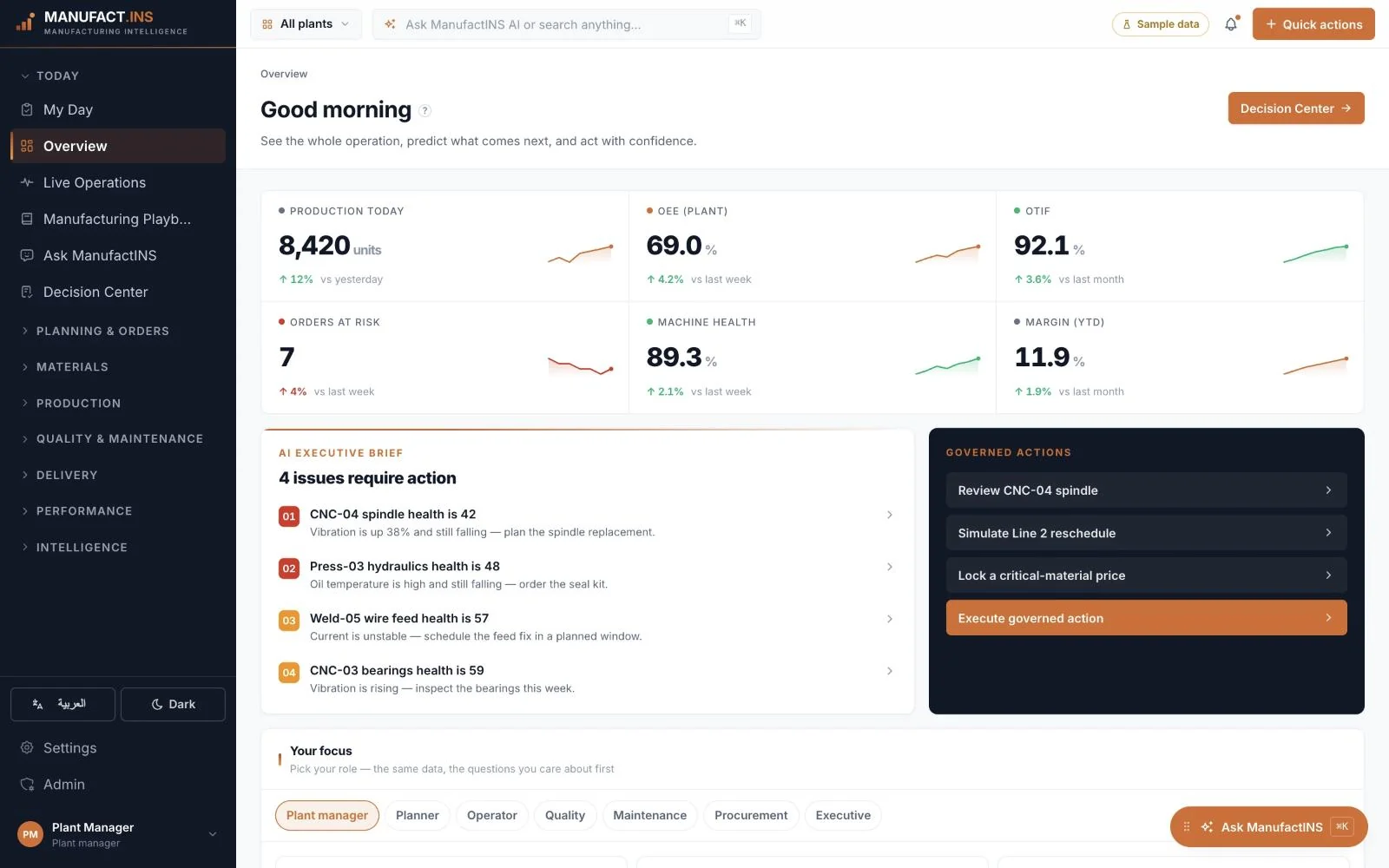Click the Settings gear icon

coord(27,747)
